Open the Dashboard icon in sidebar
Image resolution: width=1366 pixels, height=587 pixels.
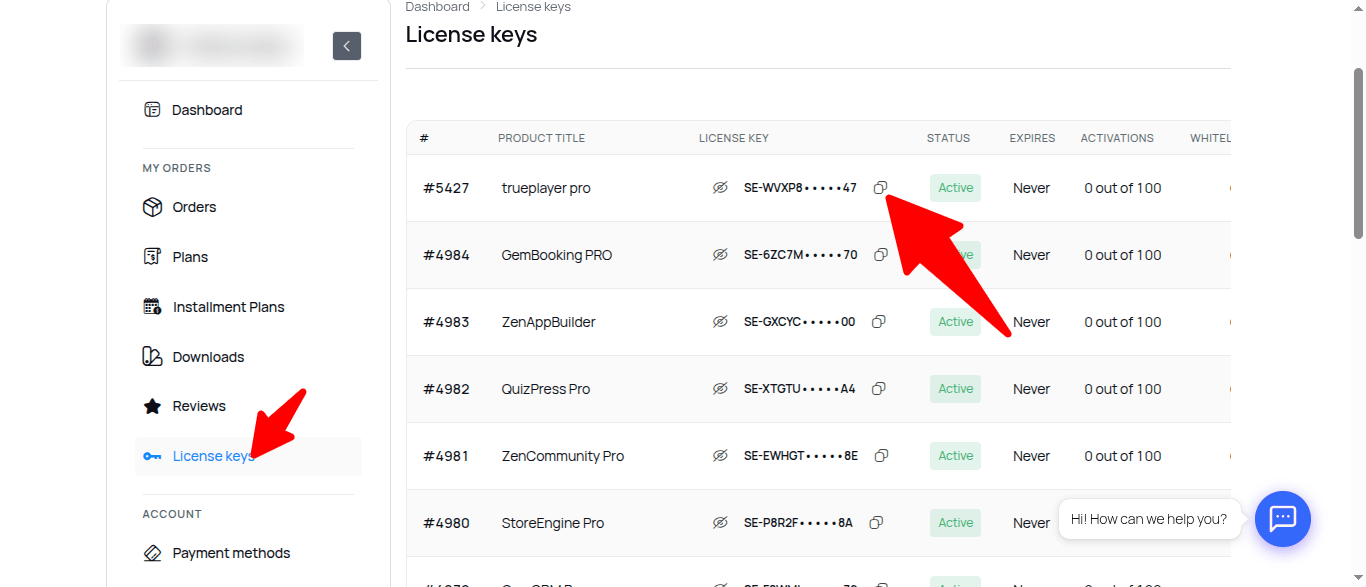(x=152, y=110)
